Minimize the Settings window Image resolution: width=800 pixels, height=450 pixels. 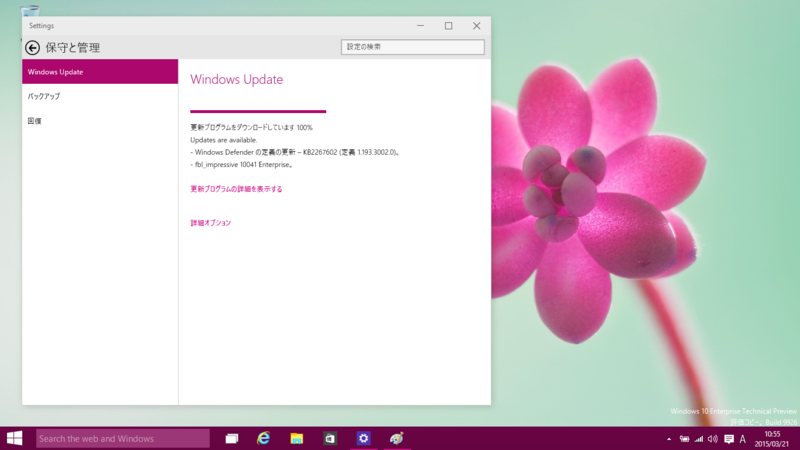[420, 26]
